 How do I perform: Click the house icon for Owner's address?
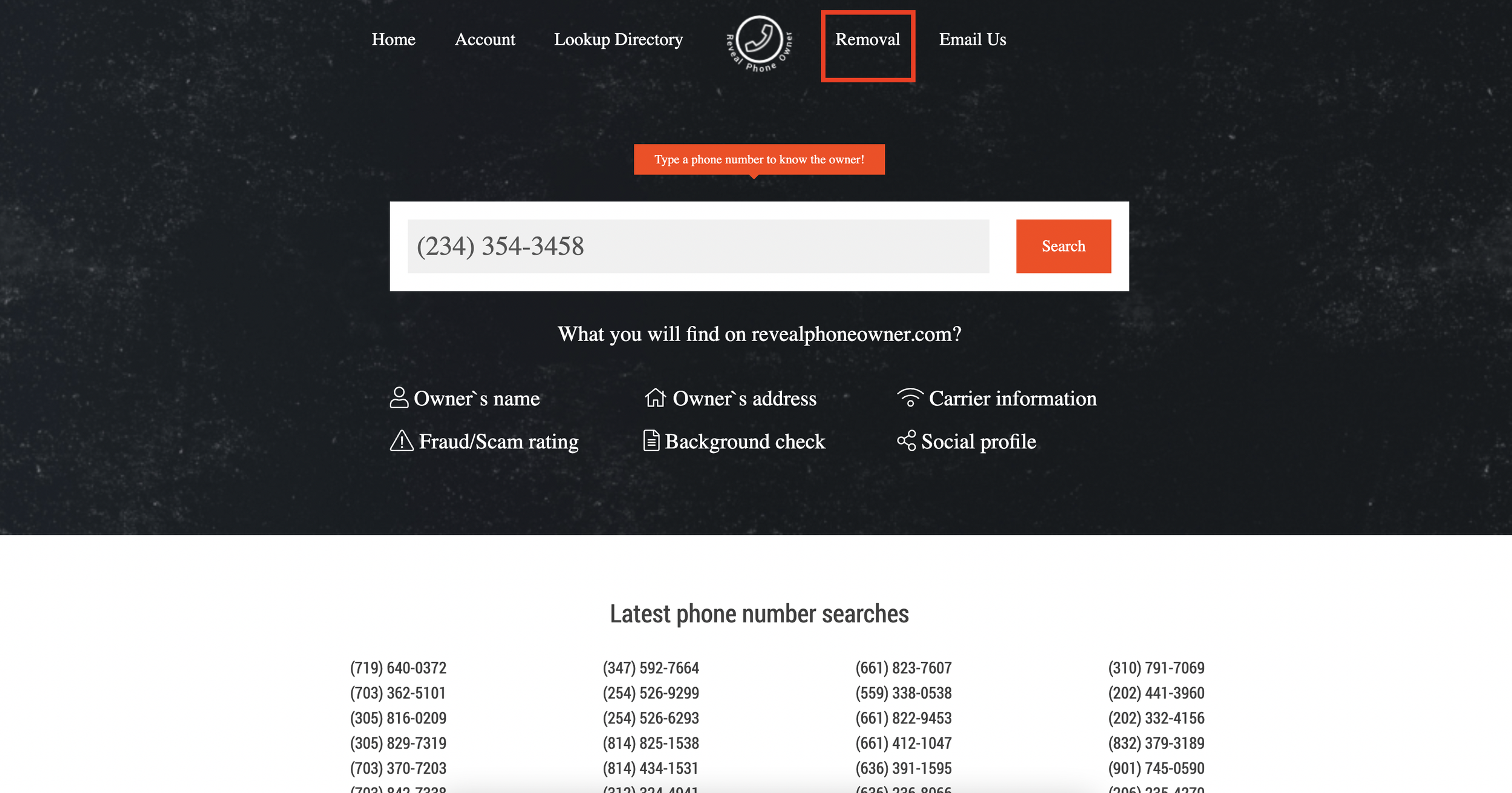[655, 398]
